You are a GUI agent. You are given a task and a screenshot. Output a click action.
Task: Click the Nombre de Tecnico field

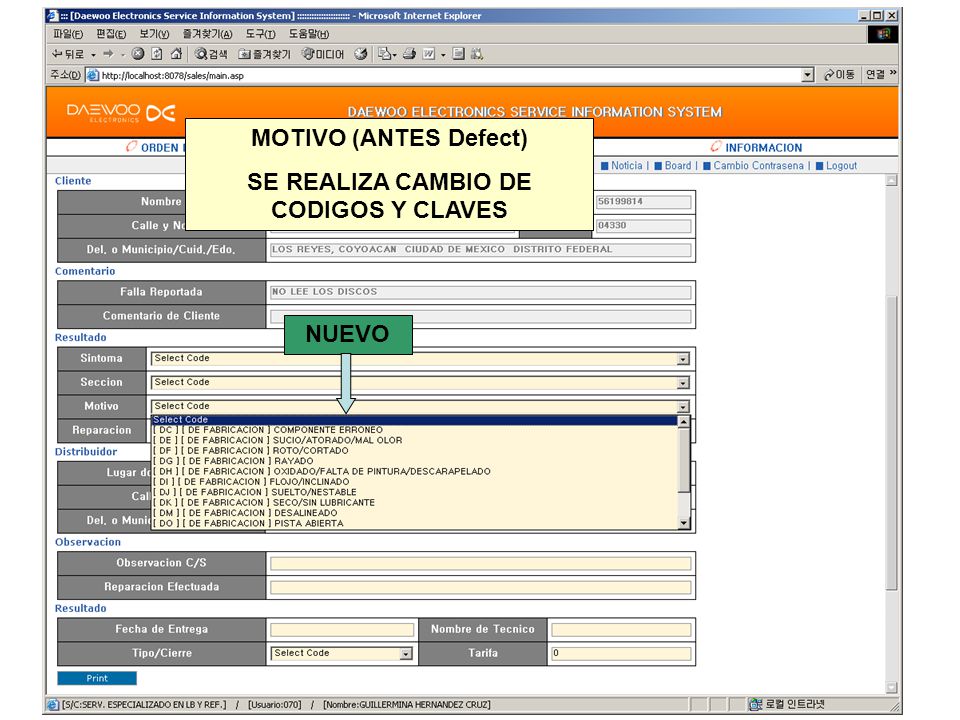click(621, 630)
